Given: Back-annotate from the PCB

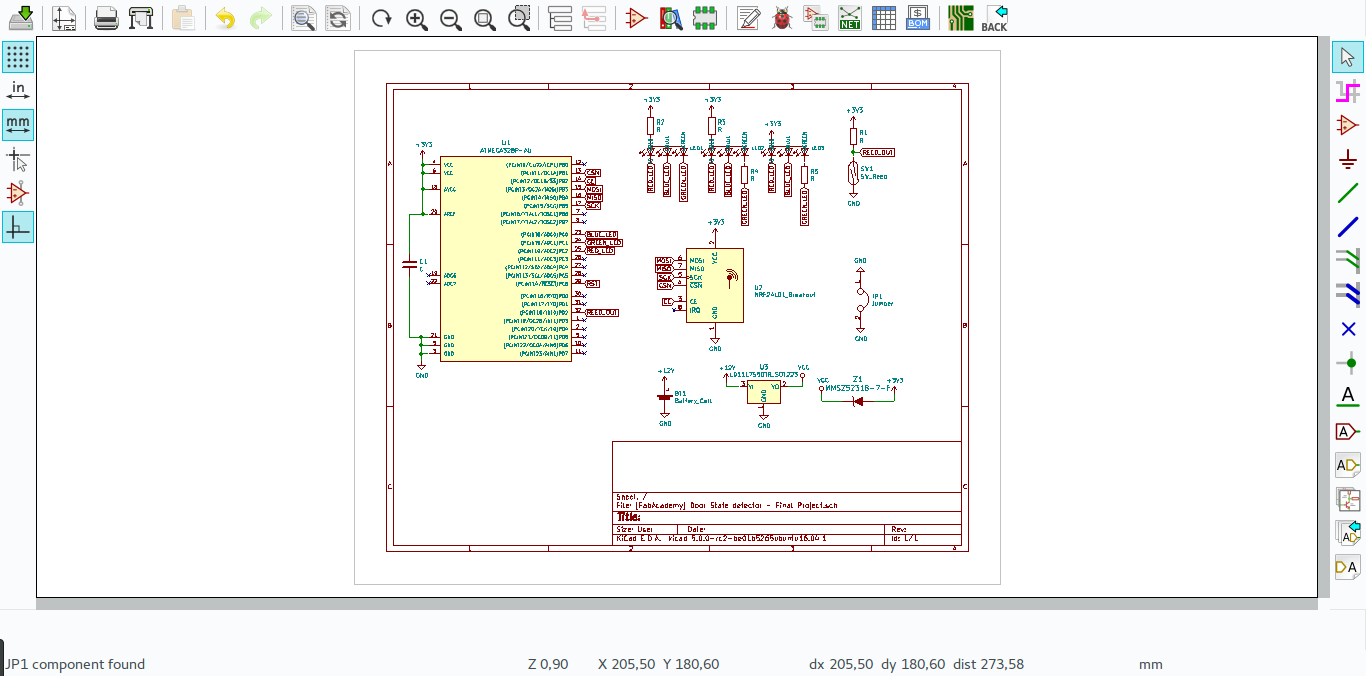Looking at the screenshot, I should 995,17.
